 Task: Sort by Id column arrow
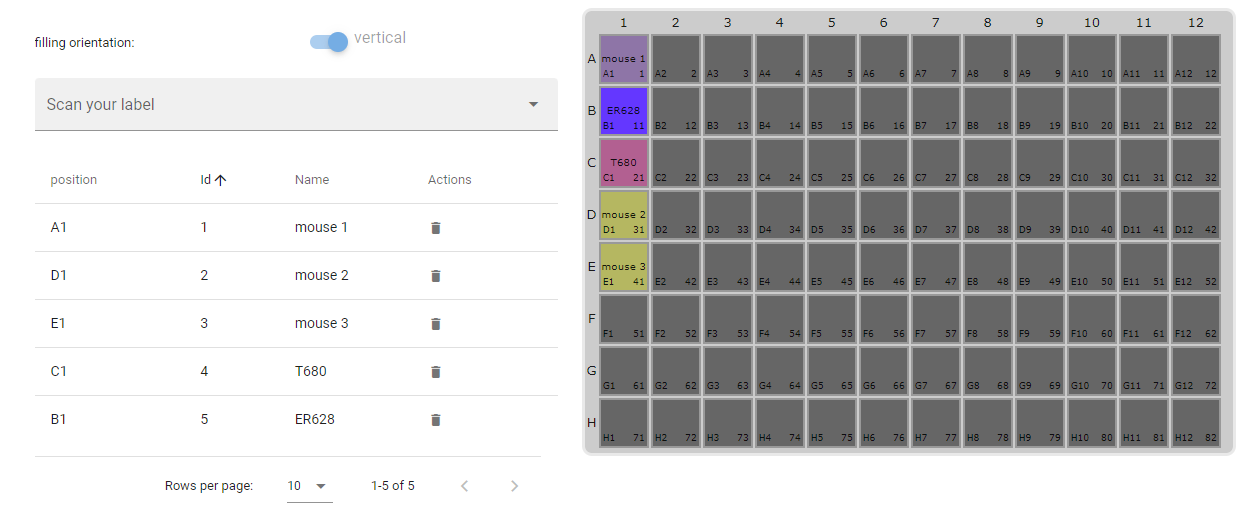pos(221,180)
